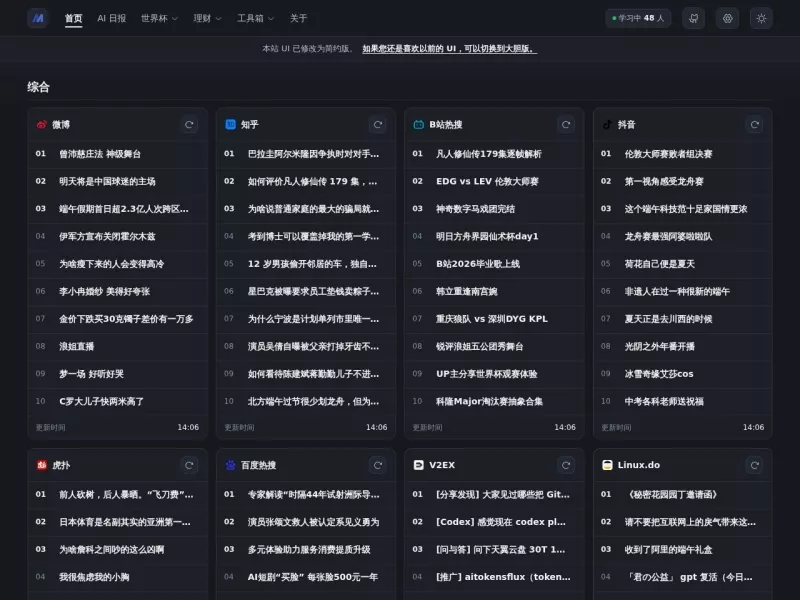
Task: Refresh the B站热搜 card
Action: click(x=566, y=124)
